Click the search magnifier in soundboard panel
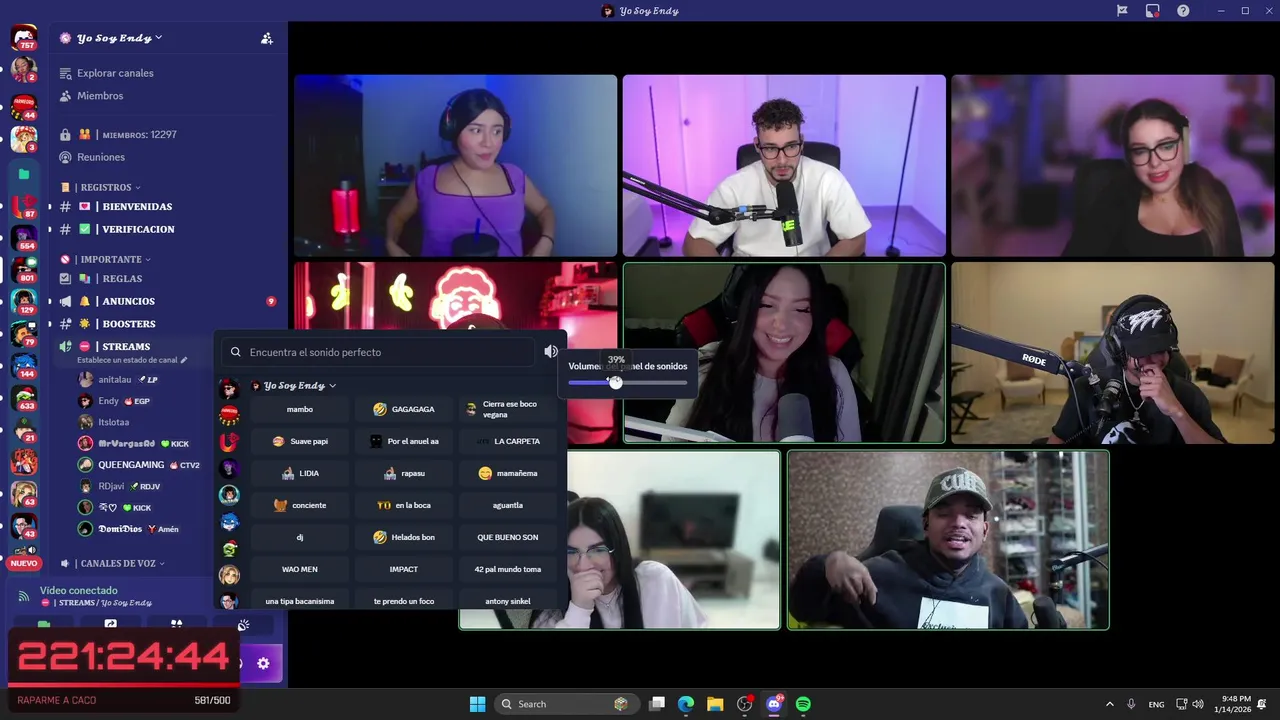The height and width of the screenshot is (720, 1280). [236, 352]
